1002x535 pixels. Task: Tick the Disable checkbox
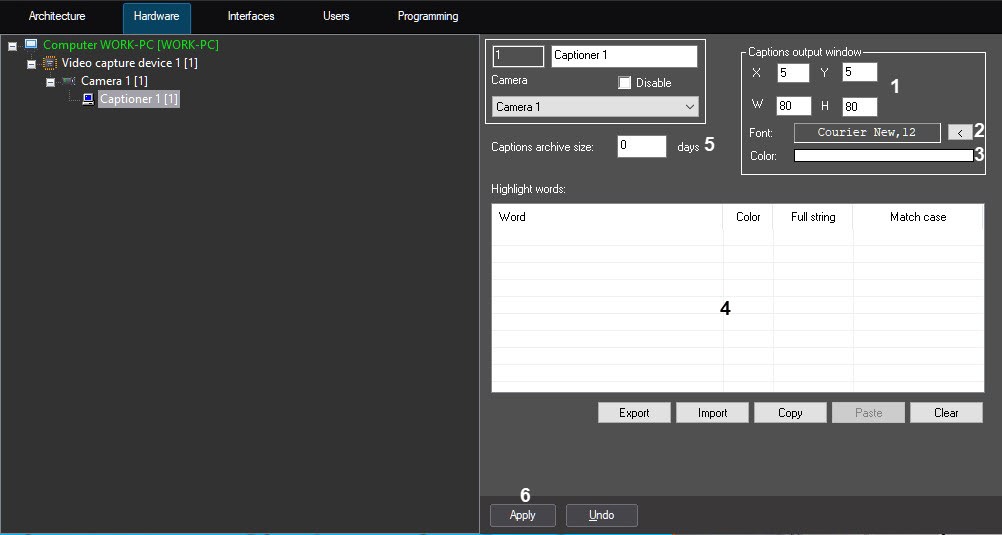click(x=625, y=83)
